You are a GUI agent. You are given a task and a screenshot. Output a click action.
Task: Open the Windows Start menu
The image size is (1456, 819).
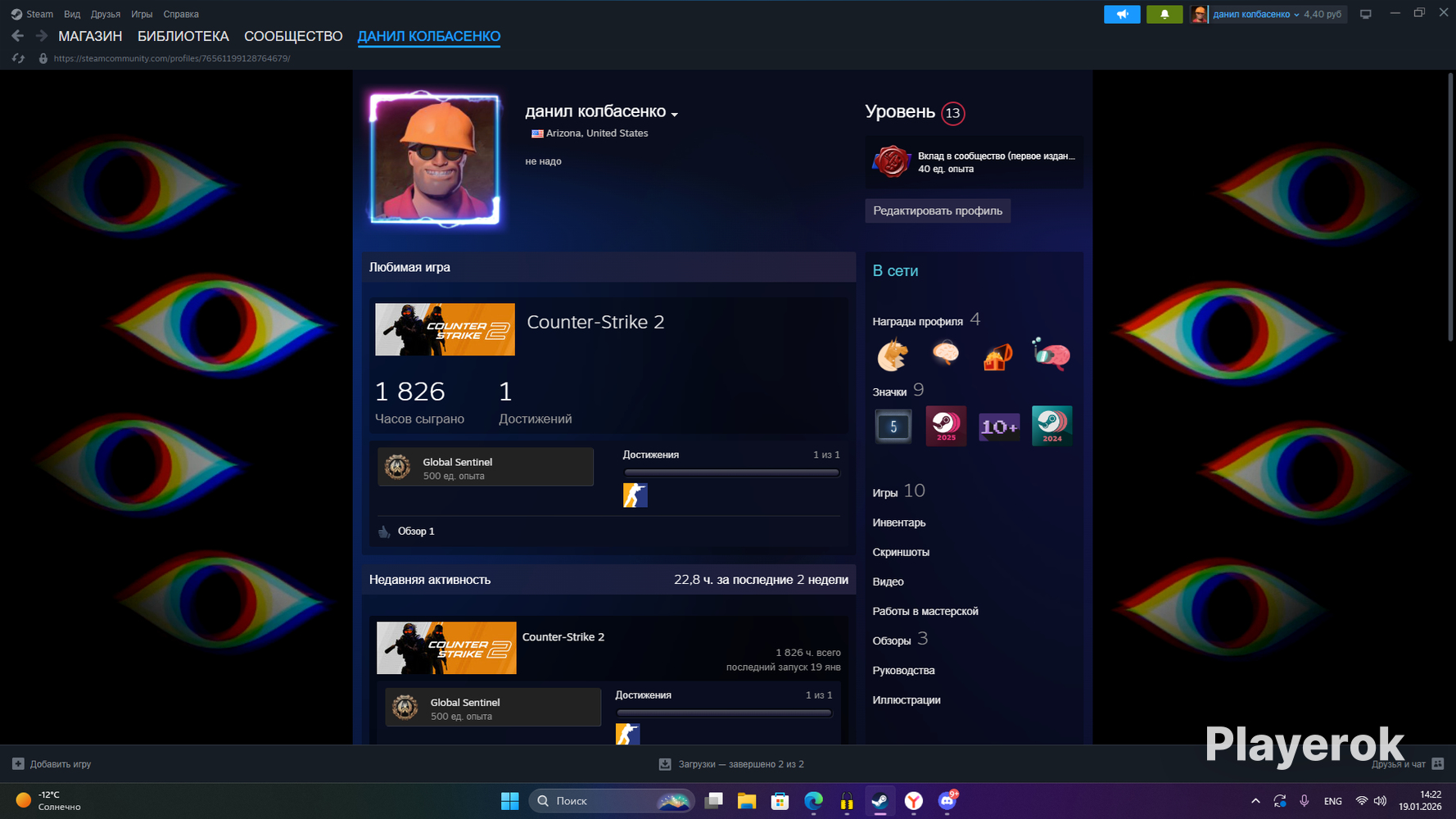[509, 801]
